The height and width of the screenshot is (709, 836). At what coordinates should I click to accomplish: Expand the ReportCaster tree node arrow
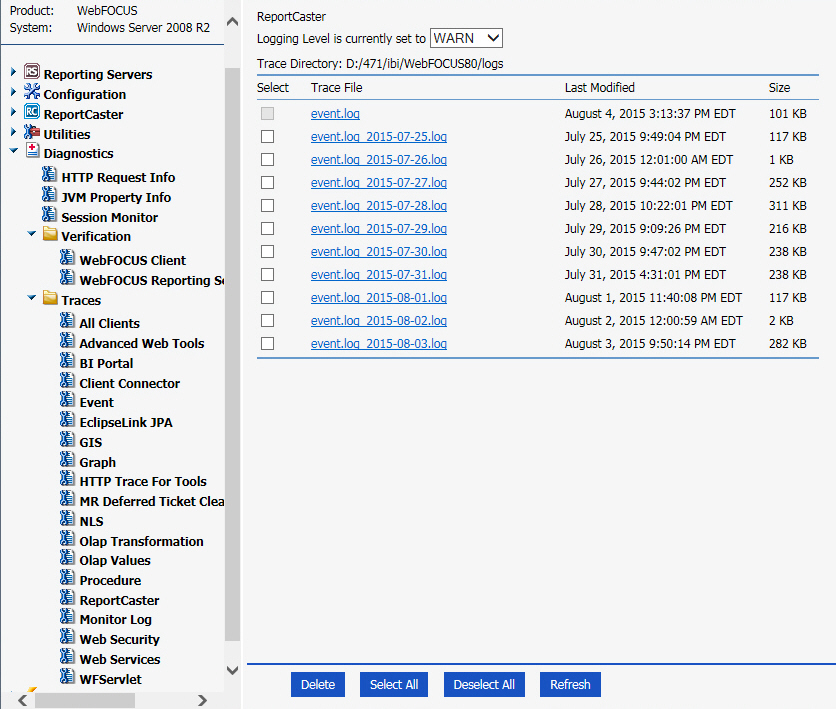tap(13, 111)
